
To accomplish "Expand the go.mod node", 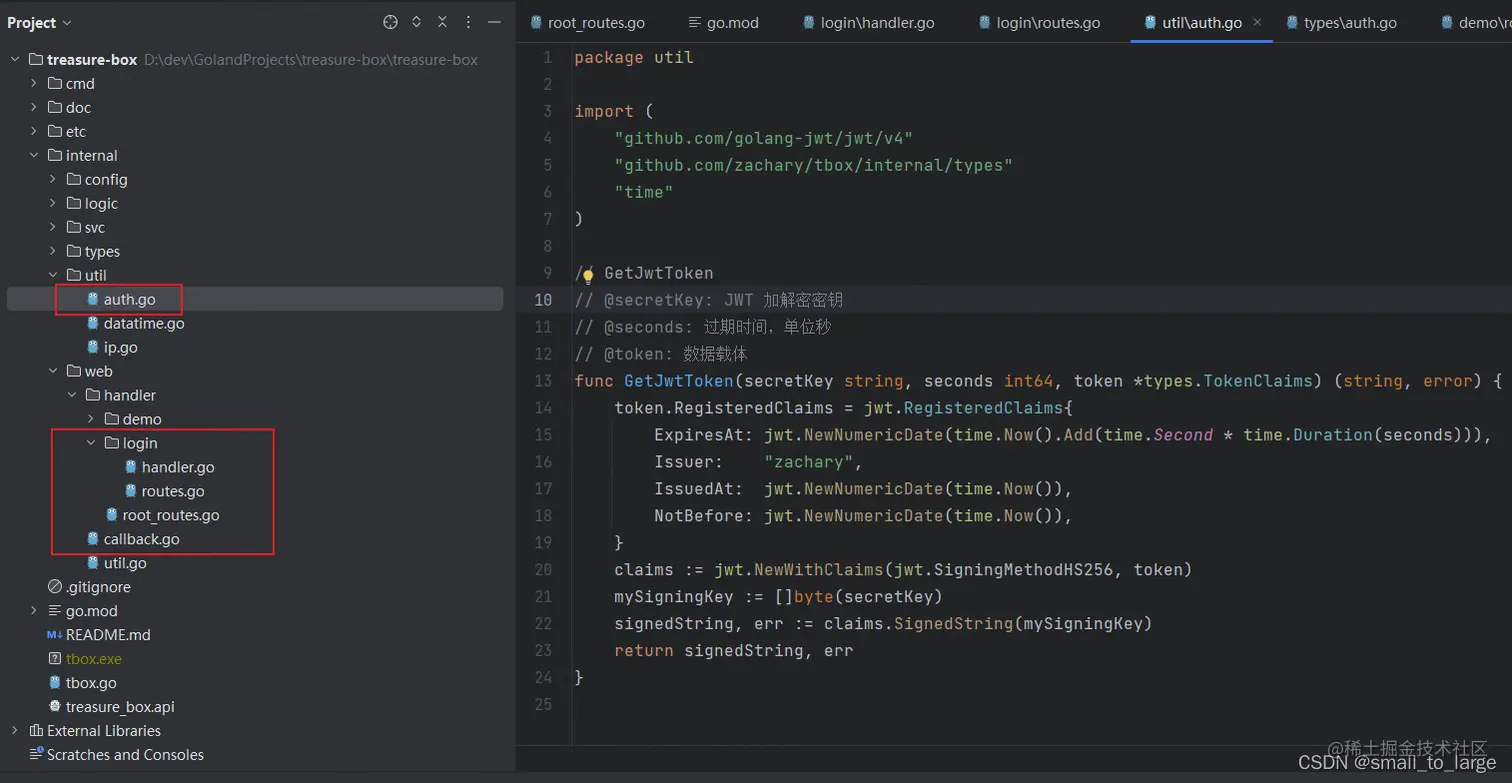I will [34, 611].
